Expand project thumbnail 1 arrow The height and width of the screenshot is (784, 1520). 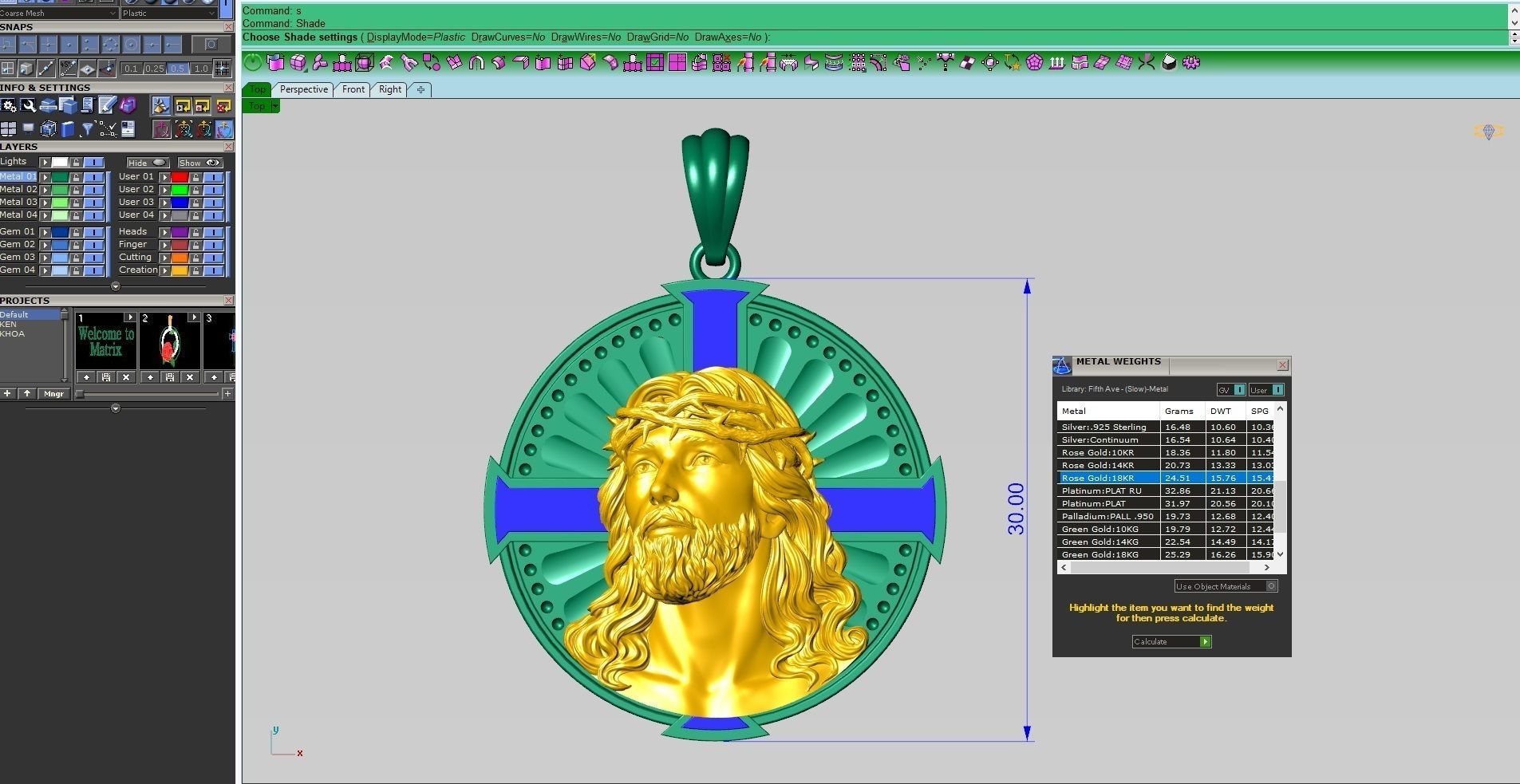coord(130,317)
